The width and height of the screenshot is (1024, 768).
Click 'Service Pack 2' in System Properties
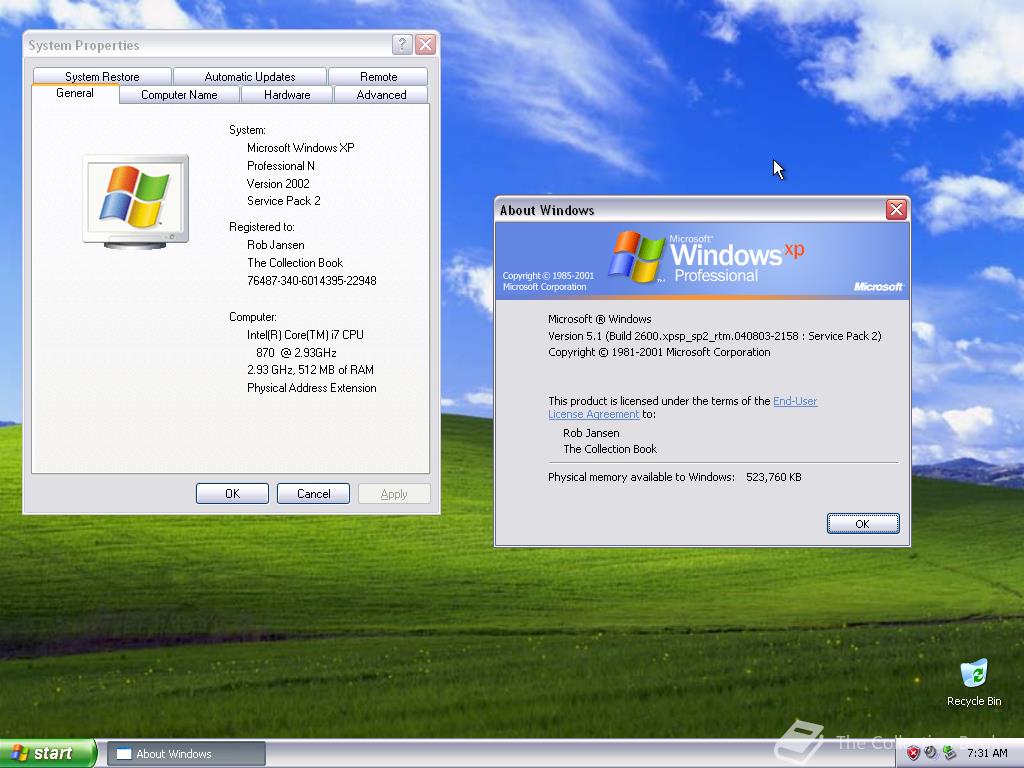click(283, 200)
